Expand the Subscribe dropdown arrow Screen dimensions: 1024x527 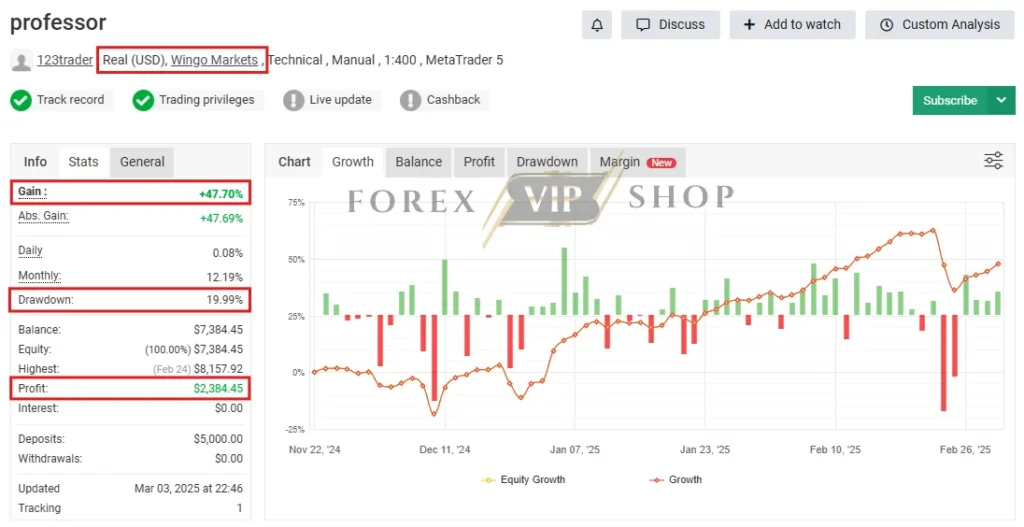[1002, 101]
